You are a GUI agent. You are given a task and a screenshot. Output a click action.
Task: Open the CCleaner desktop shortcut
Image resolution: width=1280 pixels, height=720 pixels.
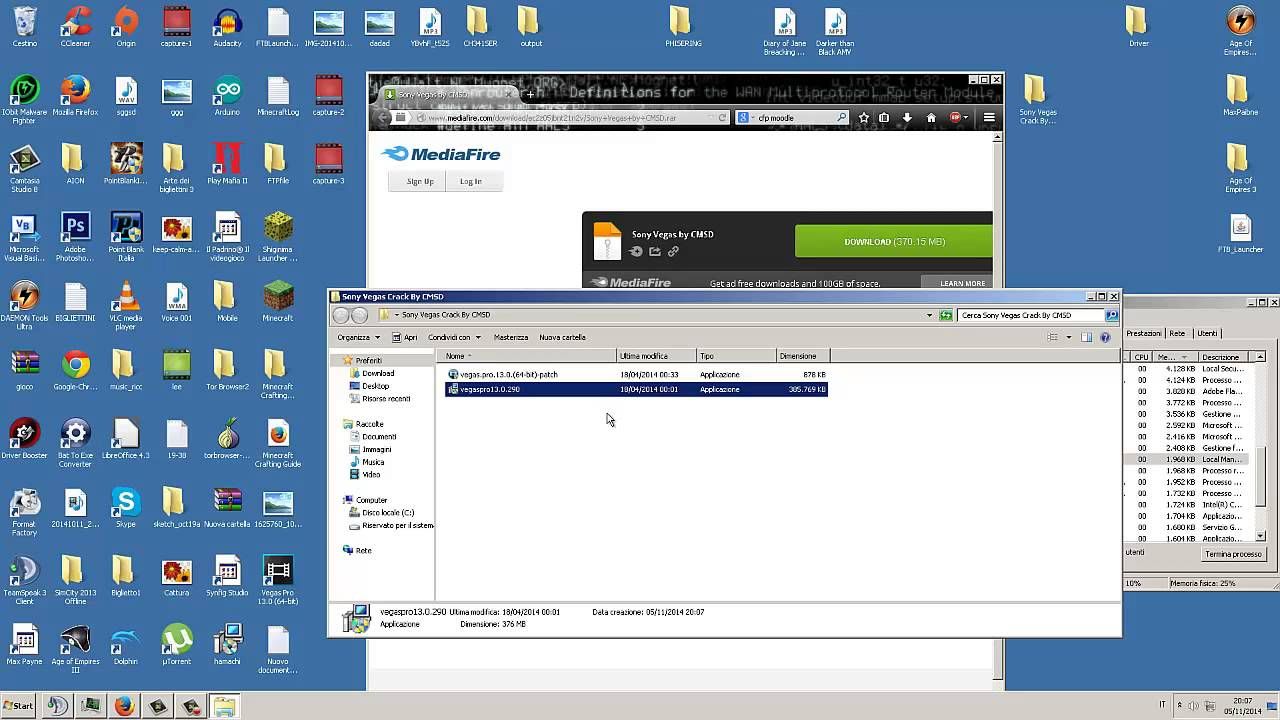tap(75, 27)
